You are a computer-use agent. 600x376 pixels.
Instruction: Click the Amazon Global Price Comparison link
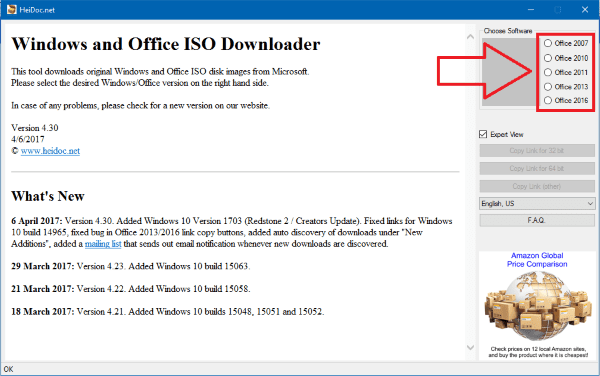pos(537,260)
